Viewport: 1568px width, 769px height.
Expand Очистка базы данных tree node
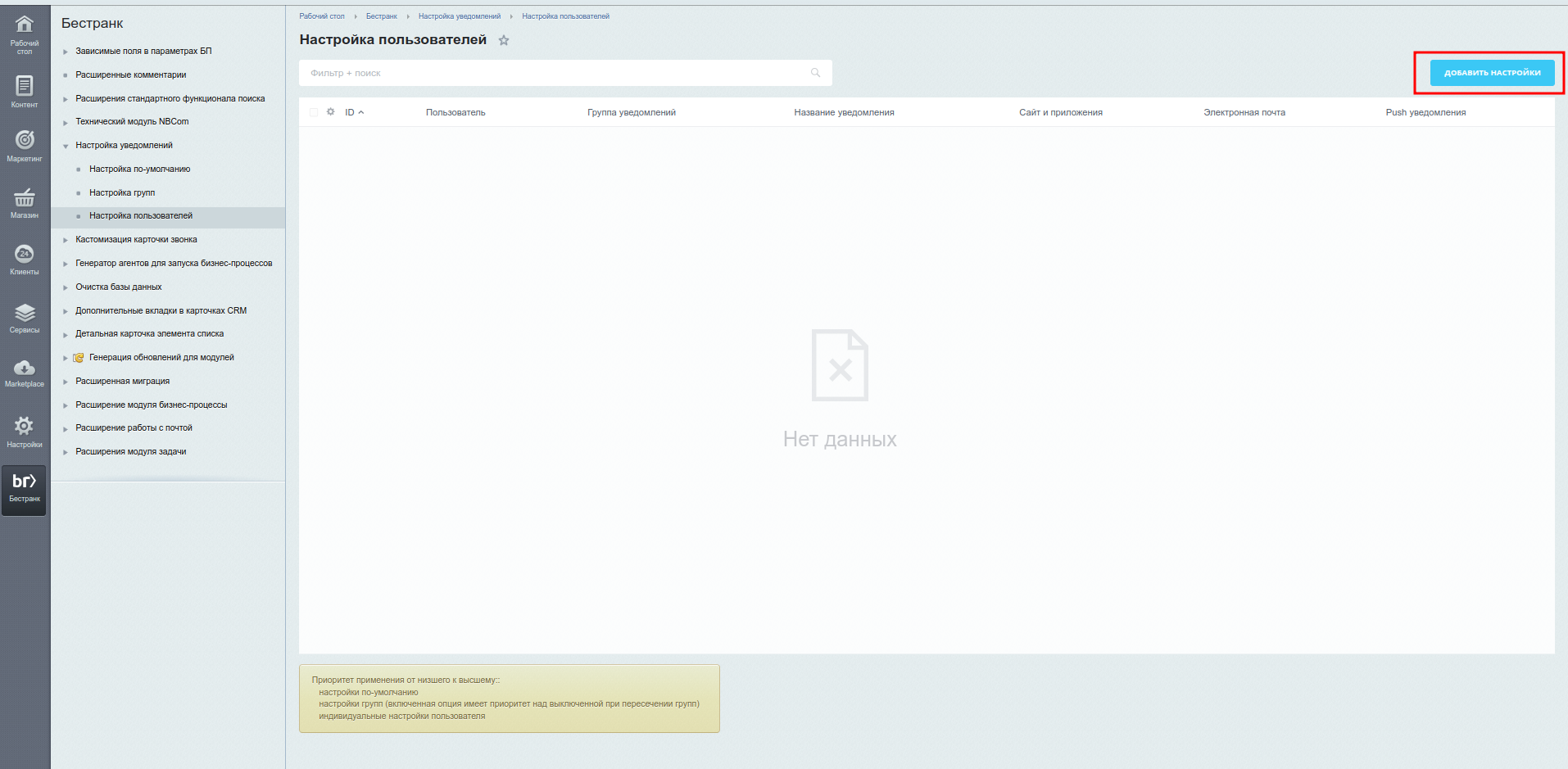coord(66,287)
